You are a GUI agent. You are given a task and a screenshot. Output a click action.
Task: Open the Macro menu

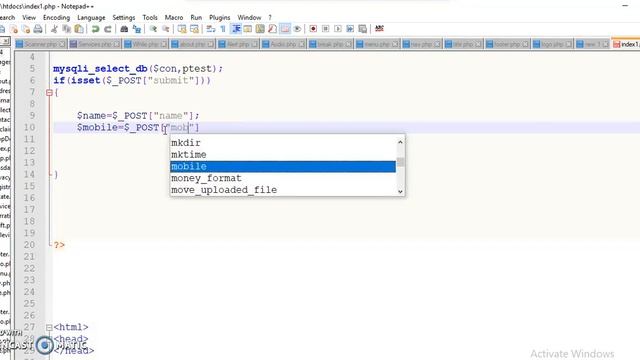click(x=173, y=18)
